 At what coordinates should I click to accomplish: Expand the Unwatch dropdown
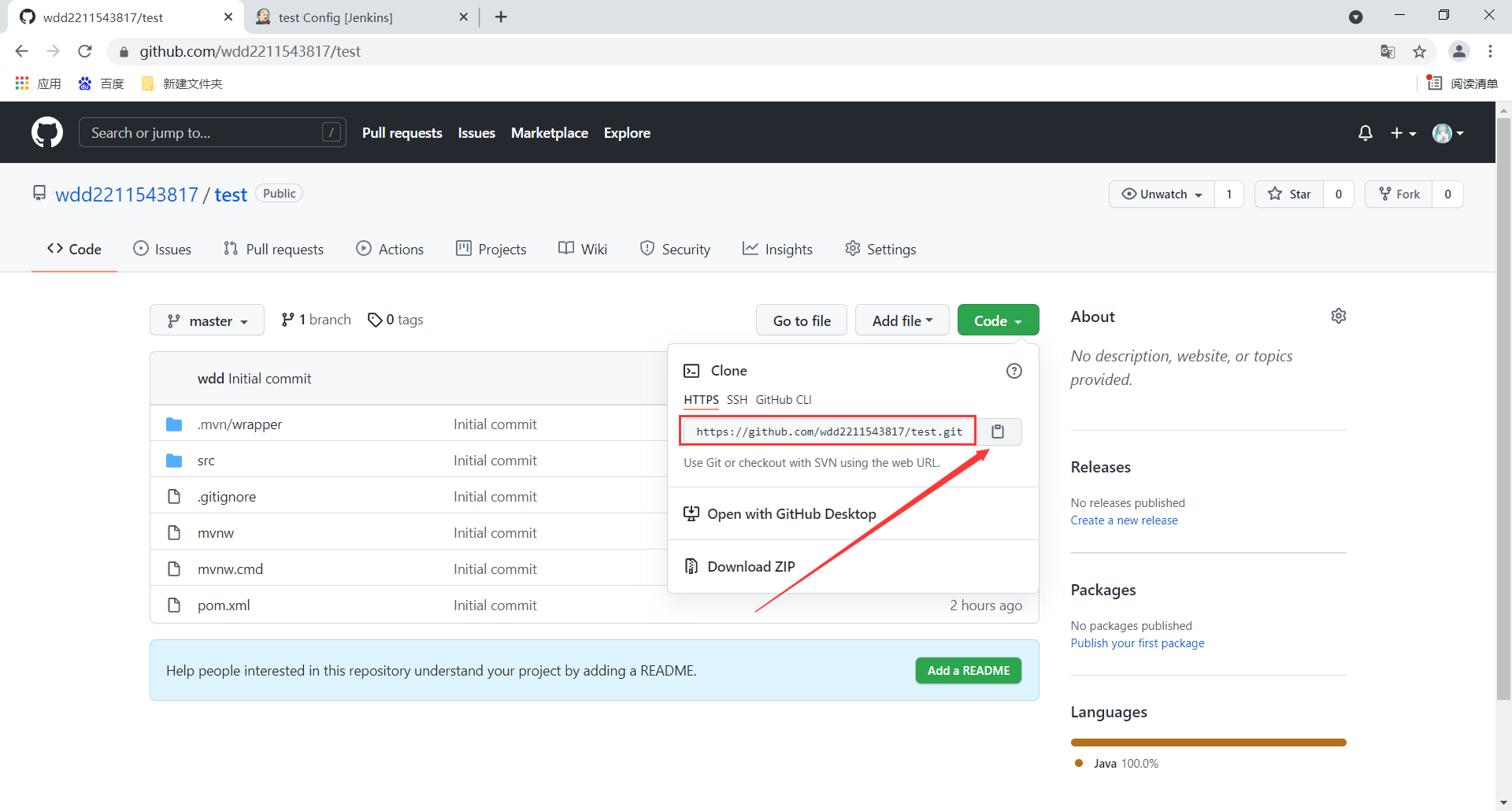tap(1162, 194)
